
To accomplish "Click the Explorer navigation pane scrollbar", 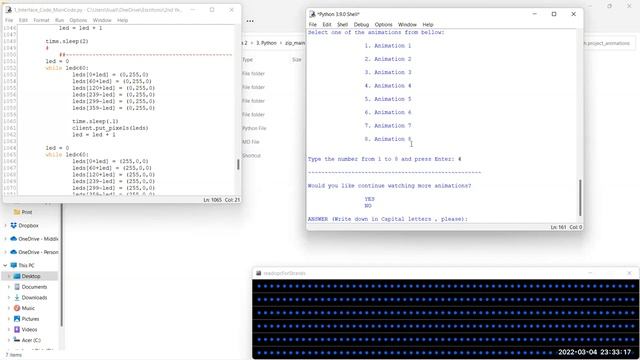I will point(62,265).
